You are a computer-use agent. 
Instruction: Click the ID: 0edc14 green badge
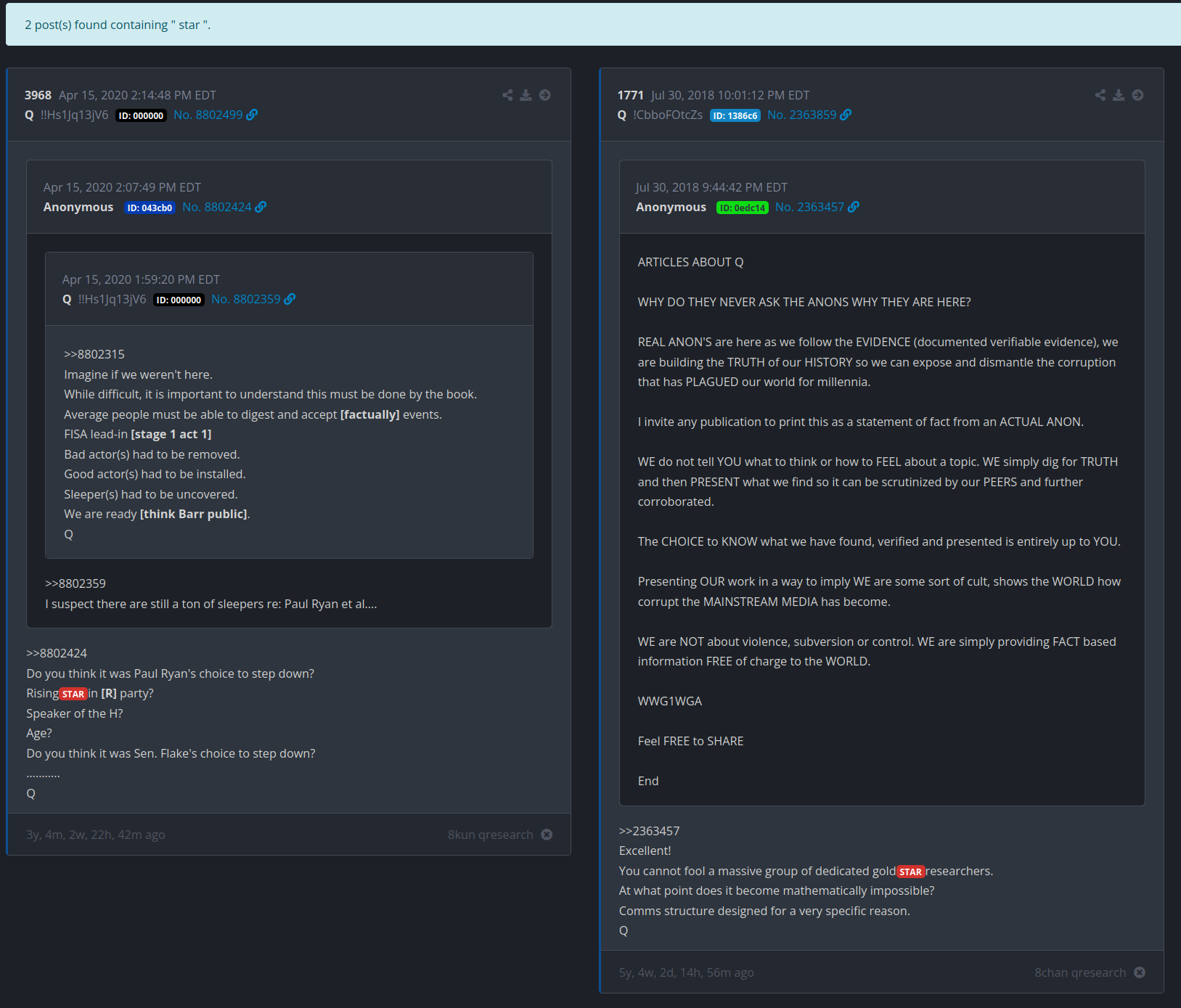click(743, 208)
